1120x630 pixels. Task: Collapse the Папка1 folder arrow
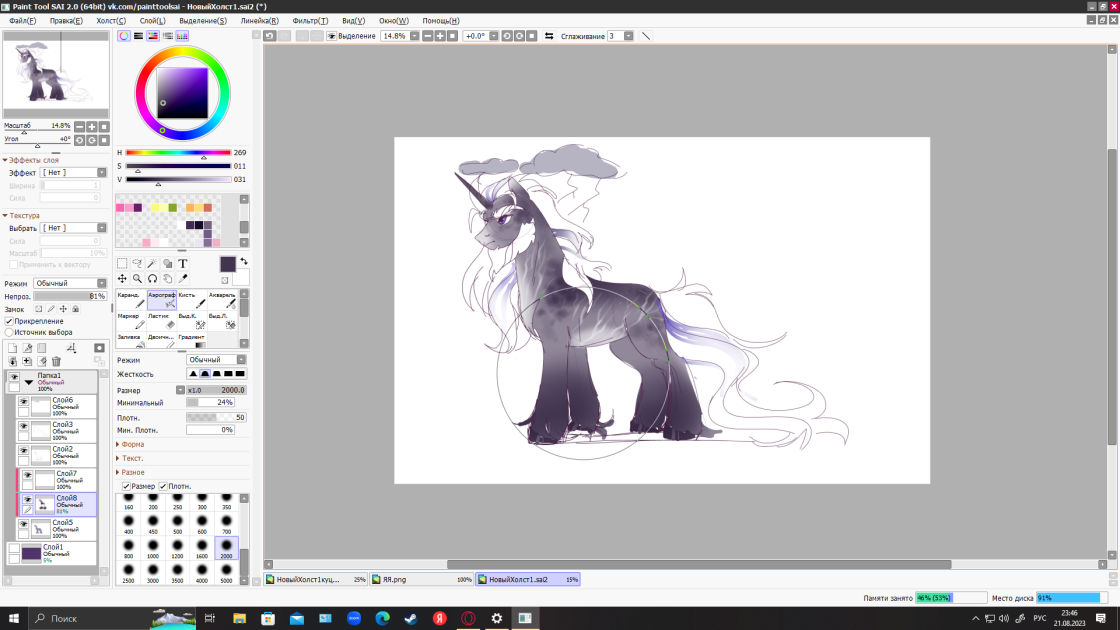click(29, 382)
